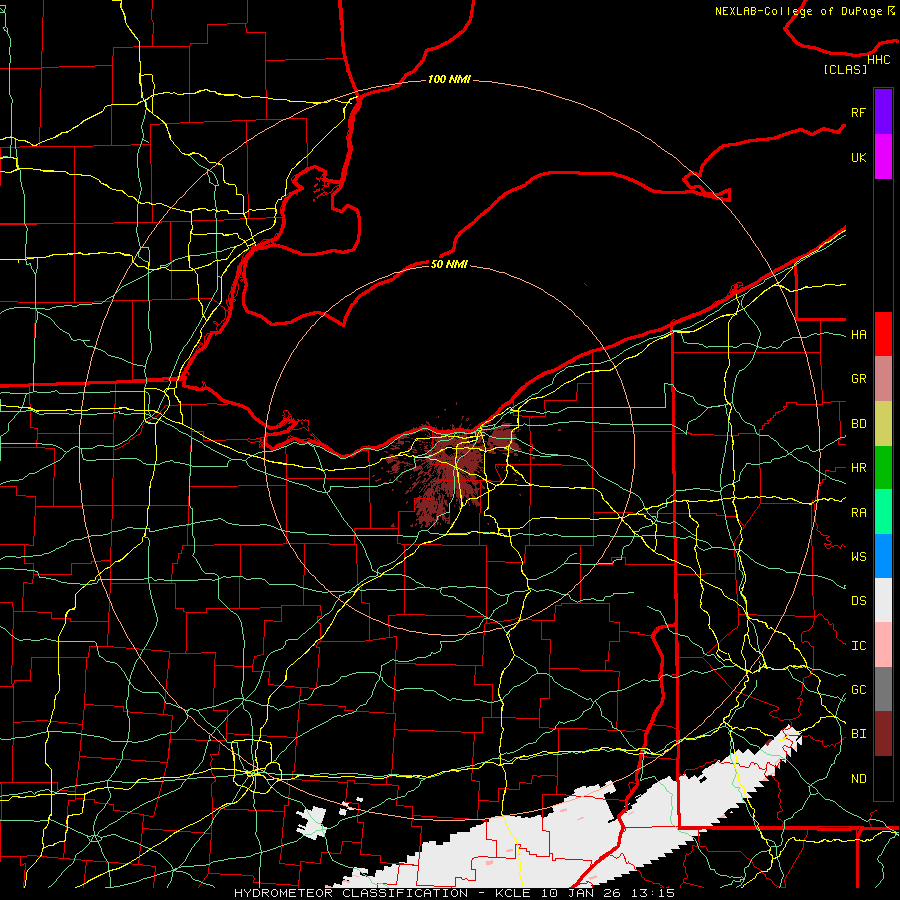Click the HHC product code text

click(x=879, y=60)
